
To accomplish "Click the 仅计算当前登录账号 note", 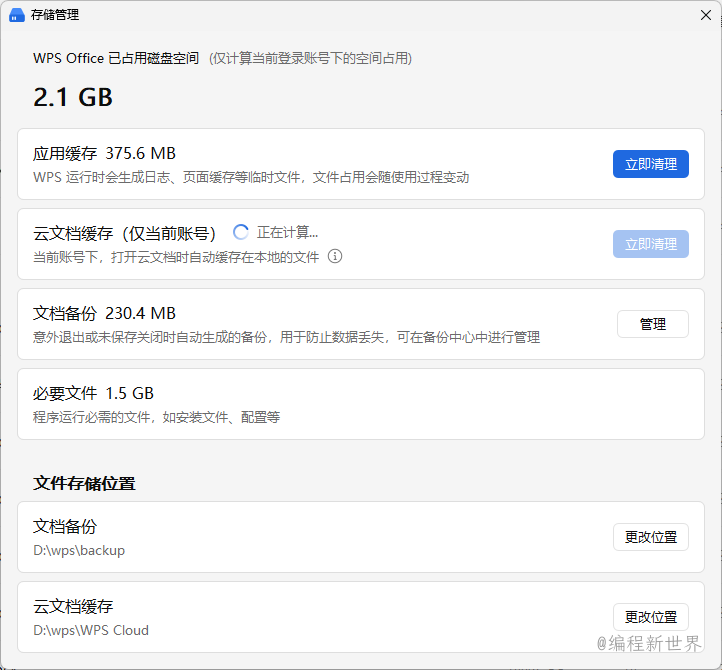I will click(310, 58).
